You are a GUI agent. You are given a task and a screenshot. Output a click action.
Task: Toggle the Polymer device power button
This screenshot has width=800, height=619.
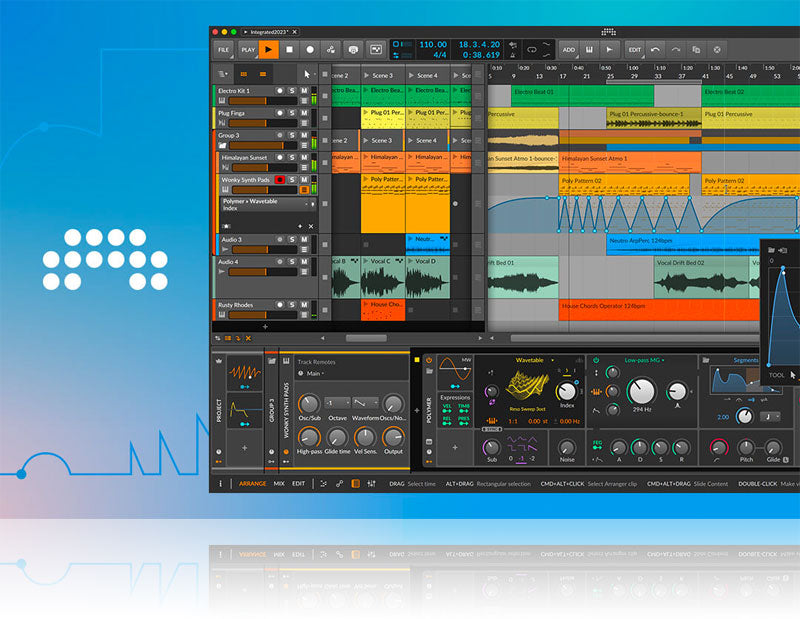pyautogui.click(x=429, y=360)
